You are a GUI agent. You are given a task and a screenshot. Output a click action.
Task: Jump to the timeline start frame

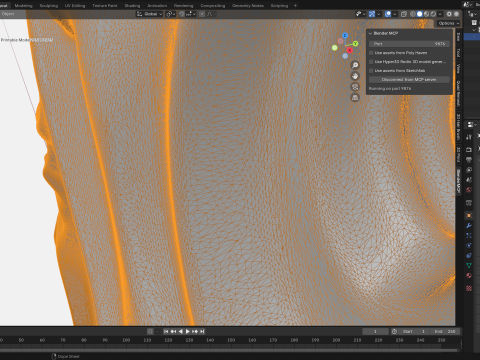click(166, 331)
